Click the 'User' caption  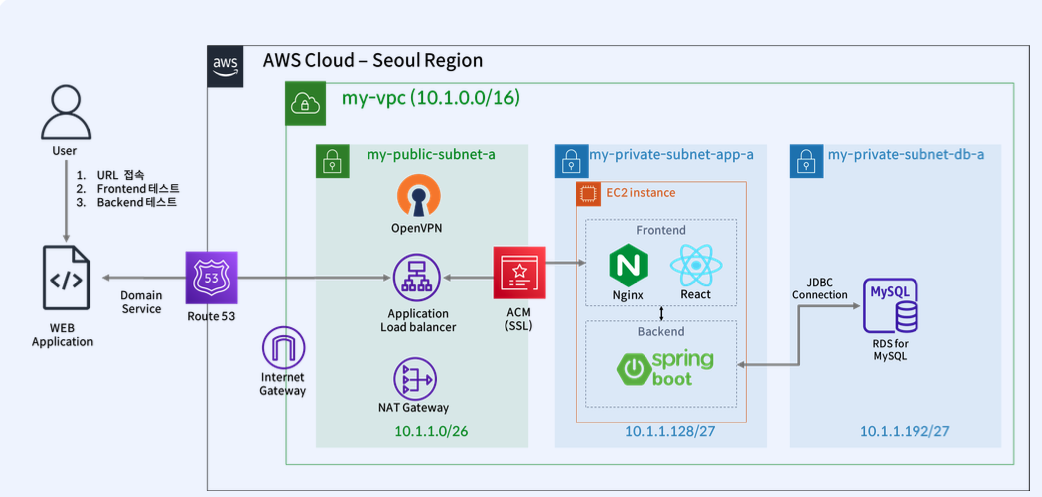[64, 151]
